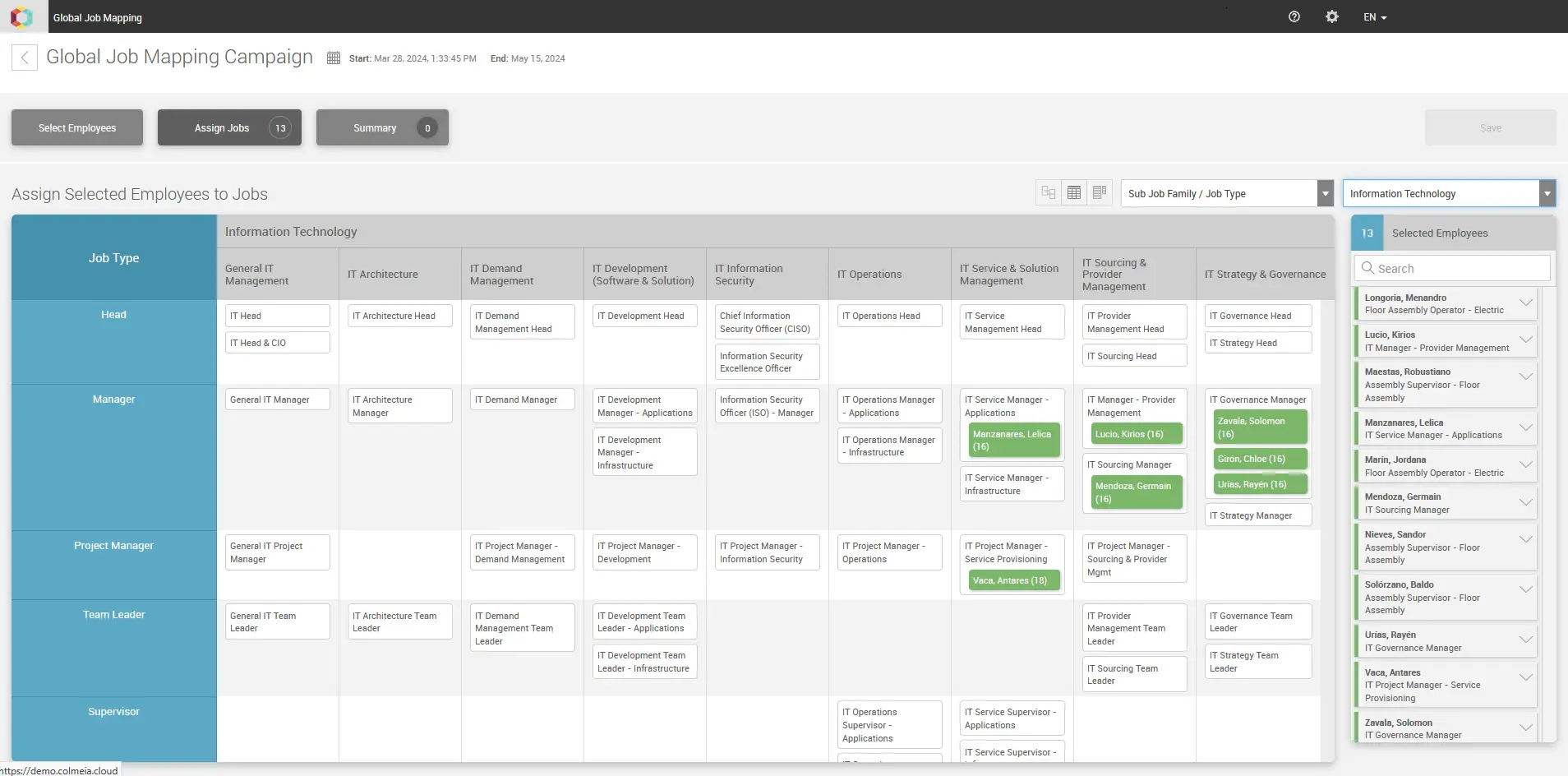Select the column list view icon
This screenshot has height=776, width=1568.
tap(1100, 192)
